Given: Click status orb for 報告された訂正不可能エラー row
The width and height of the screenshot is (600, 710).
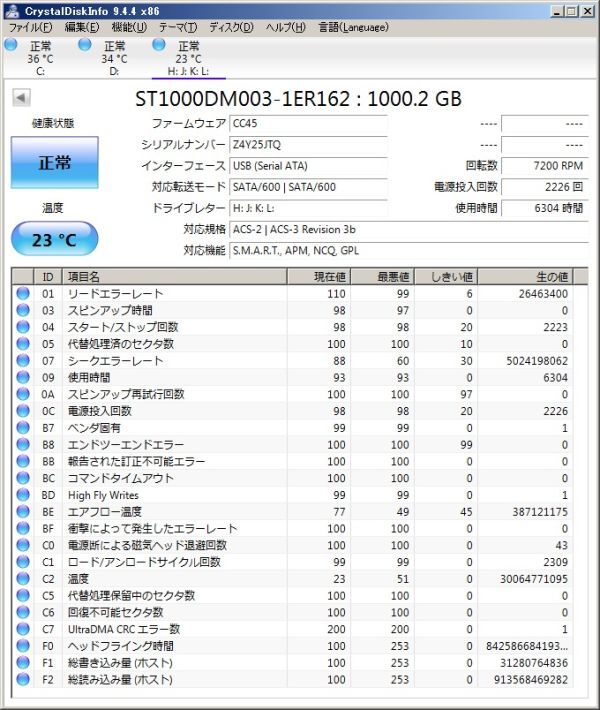Looking at the screenshot, I should [23, 461].
